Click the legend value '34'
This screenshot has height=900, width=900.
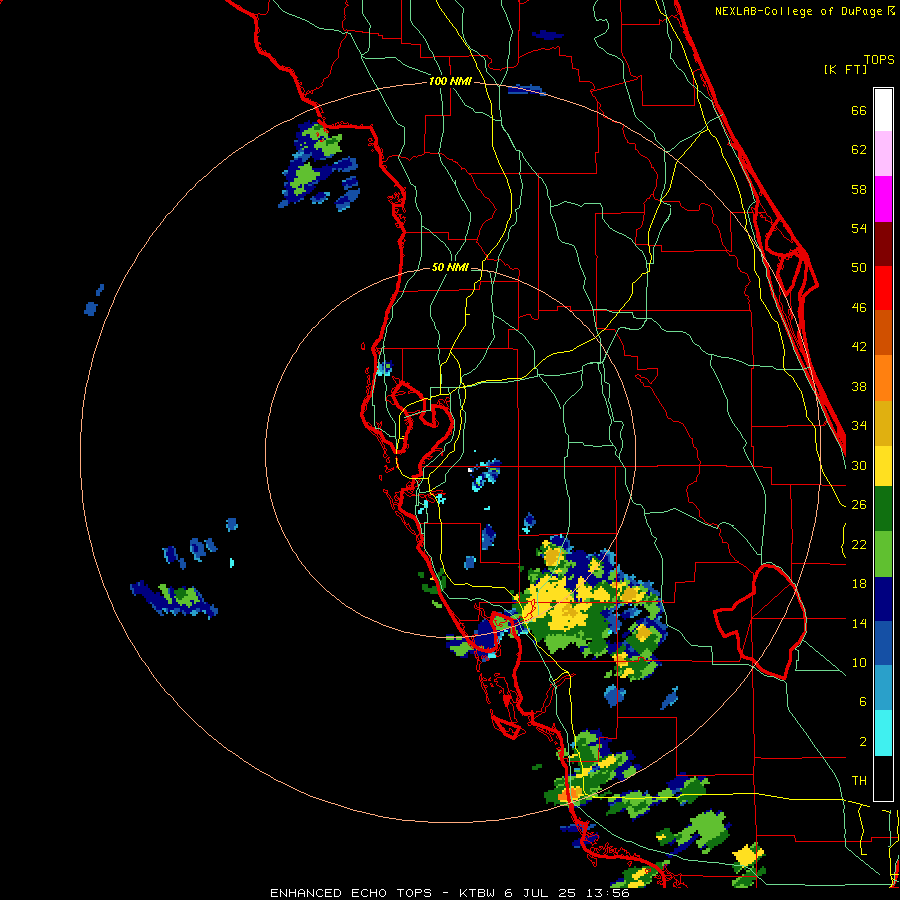(x=859, y=426)
